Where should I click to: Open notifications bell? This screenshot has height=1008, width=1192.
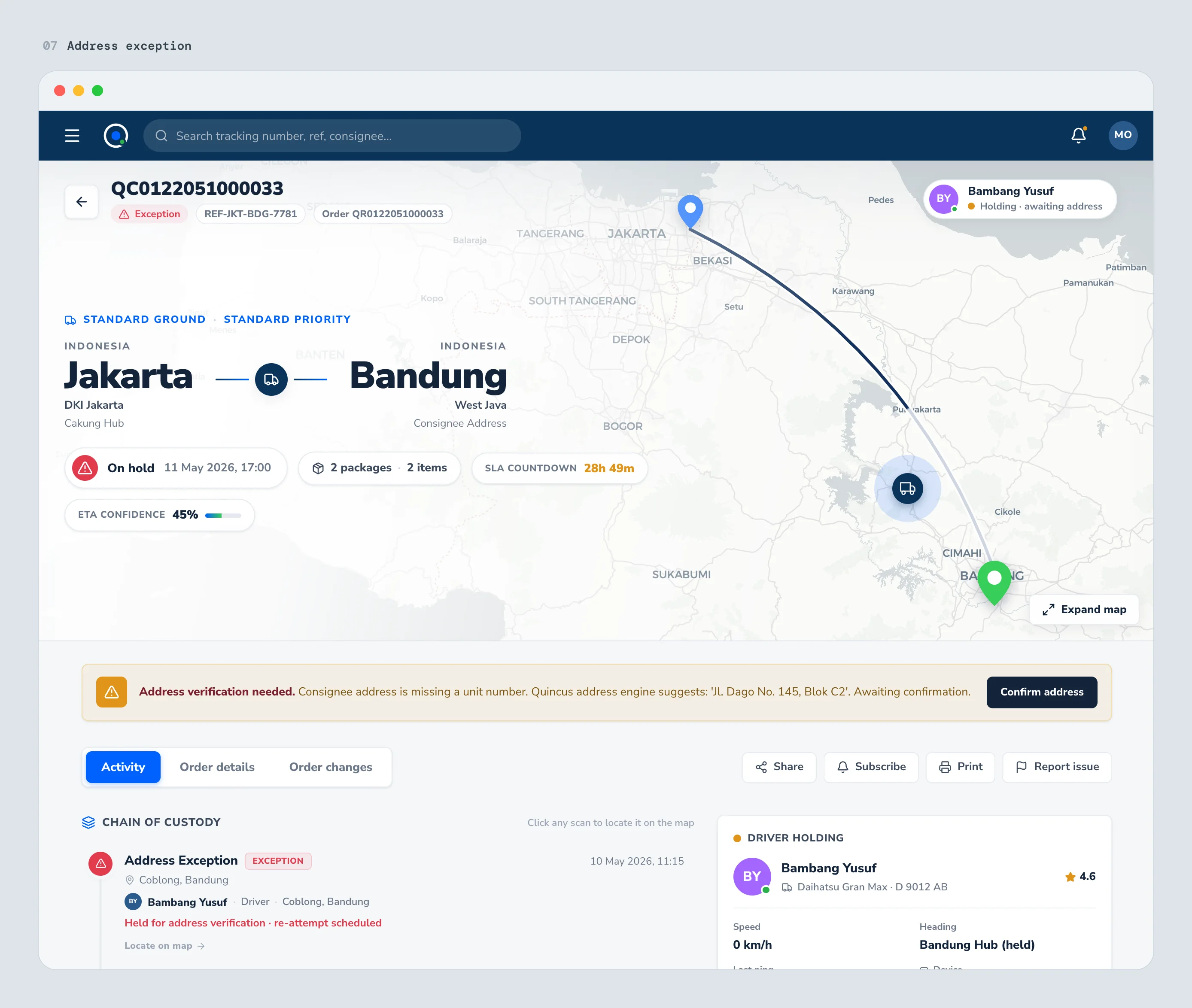click(x=1078, y=135)
